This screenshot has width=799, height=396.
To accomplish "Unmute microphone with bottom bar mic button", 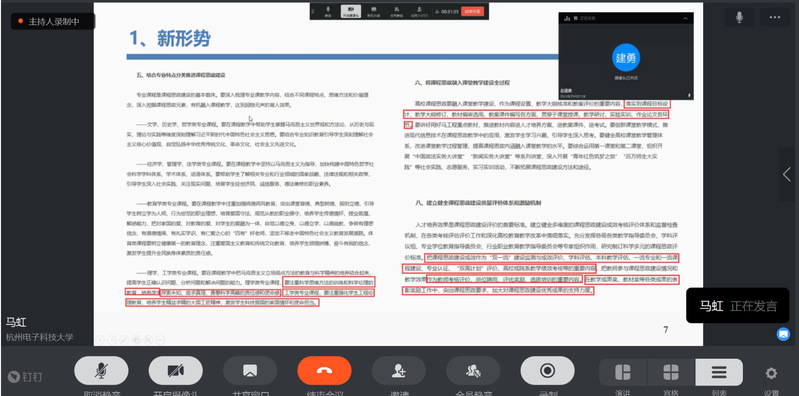I will [101, 371].
